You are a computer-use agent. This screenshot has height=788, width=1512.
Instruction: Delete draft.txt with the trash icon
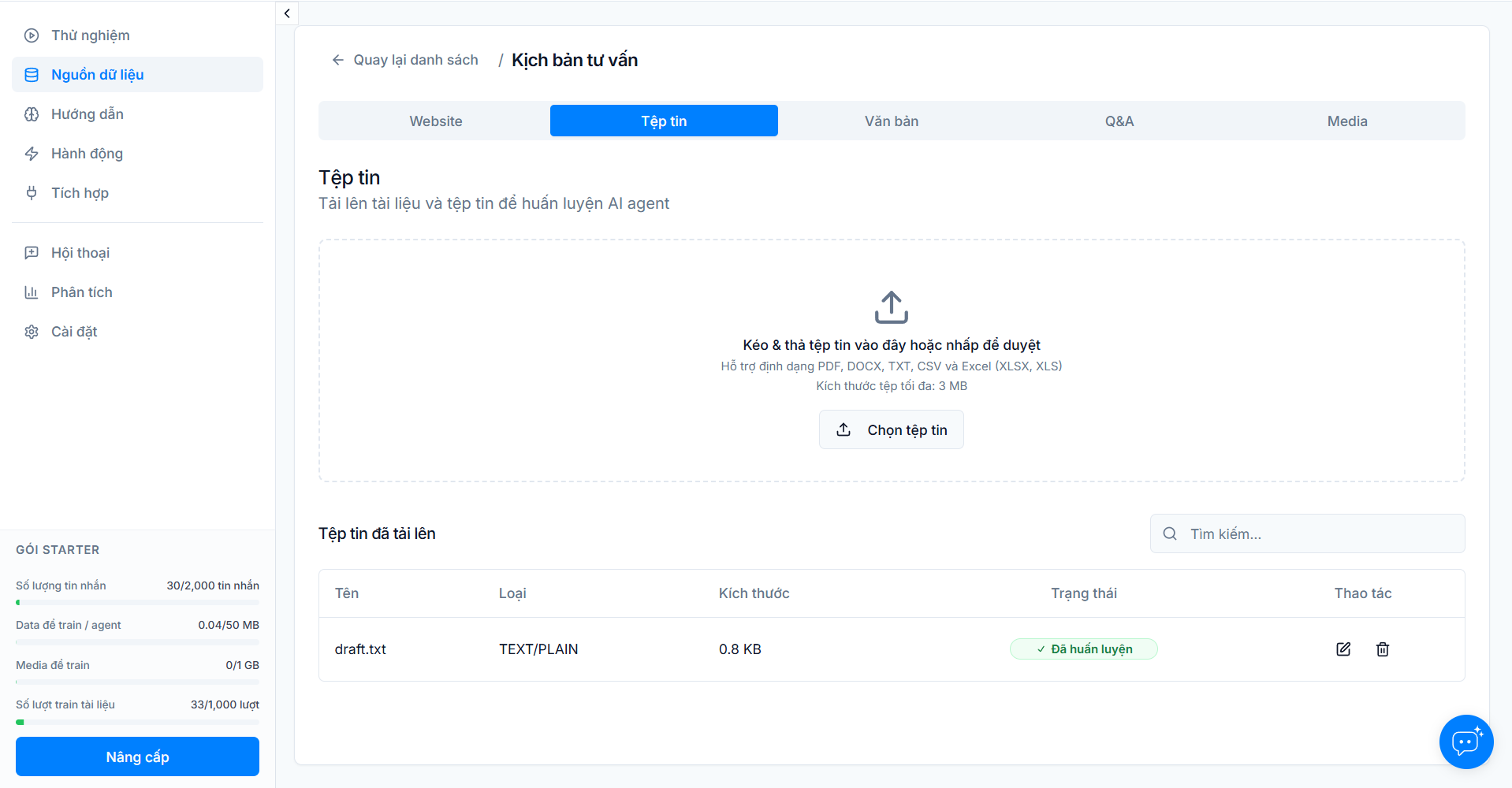tap(1383, 649)
